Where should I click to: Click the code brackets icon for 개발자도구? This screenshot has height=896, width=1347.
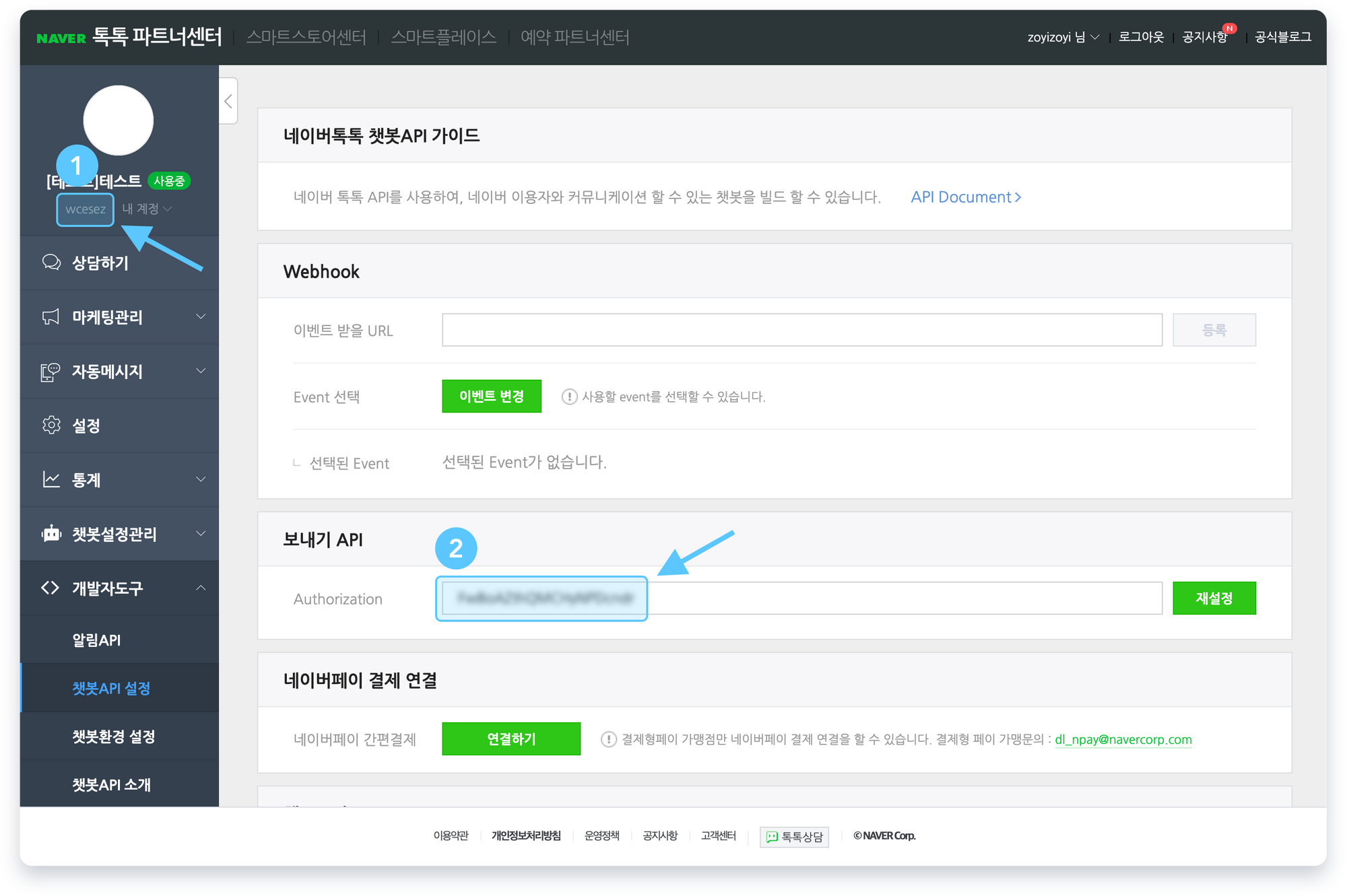click(x=51, y=588)
